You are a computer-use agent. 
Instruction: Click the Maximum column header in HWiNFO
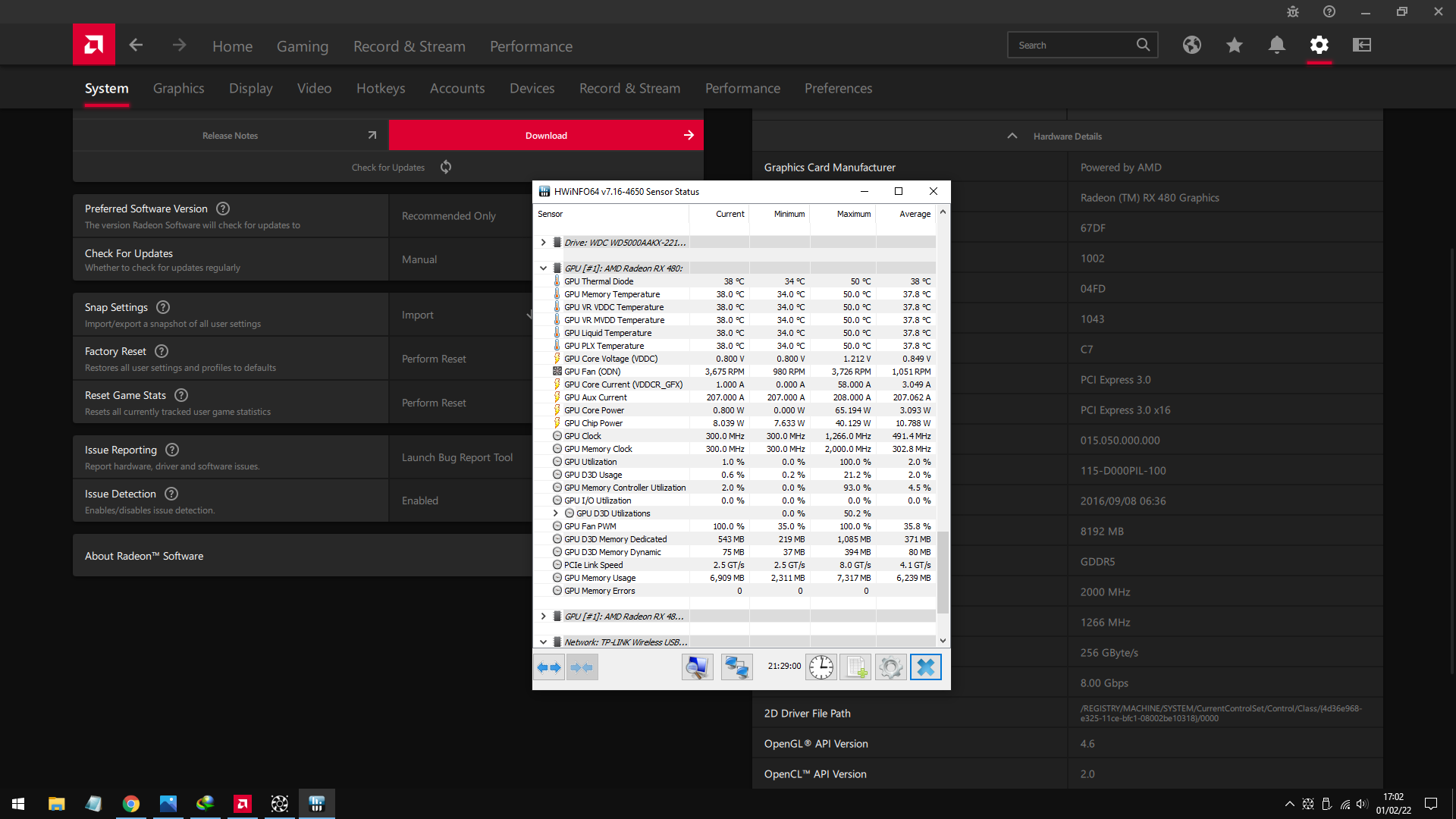click(843, 214)
